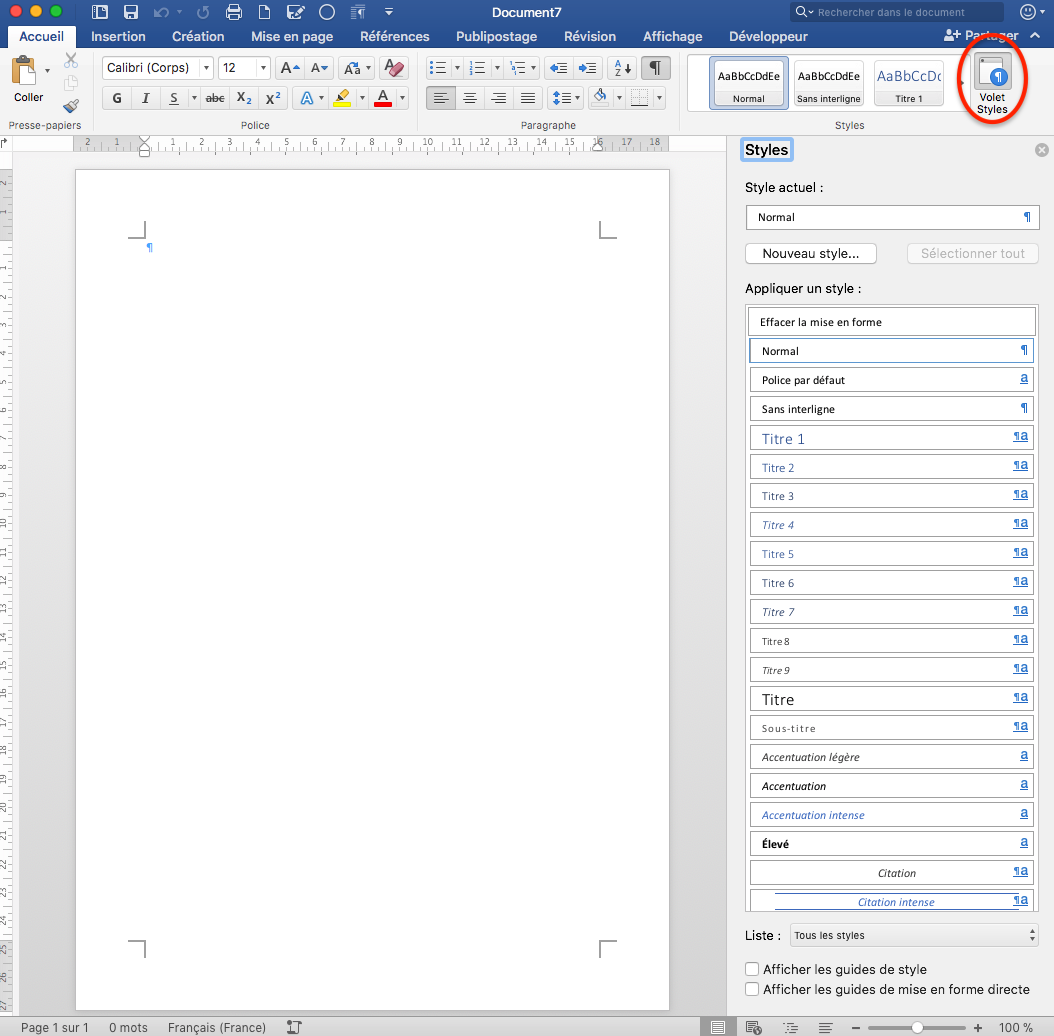Open the Volet Styles pane button
Screen dimensions: 1054x1036
tap(992, 85)
